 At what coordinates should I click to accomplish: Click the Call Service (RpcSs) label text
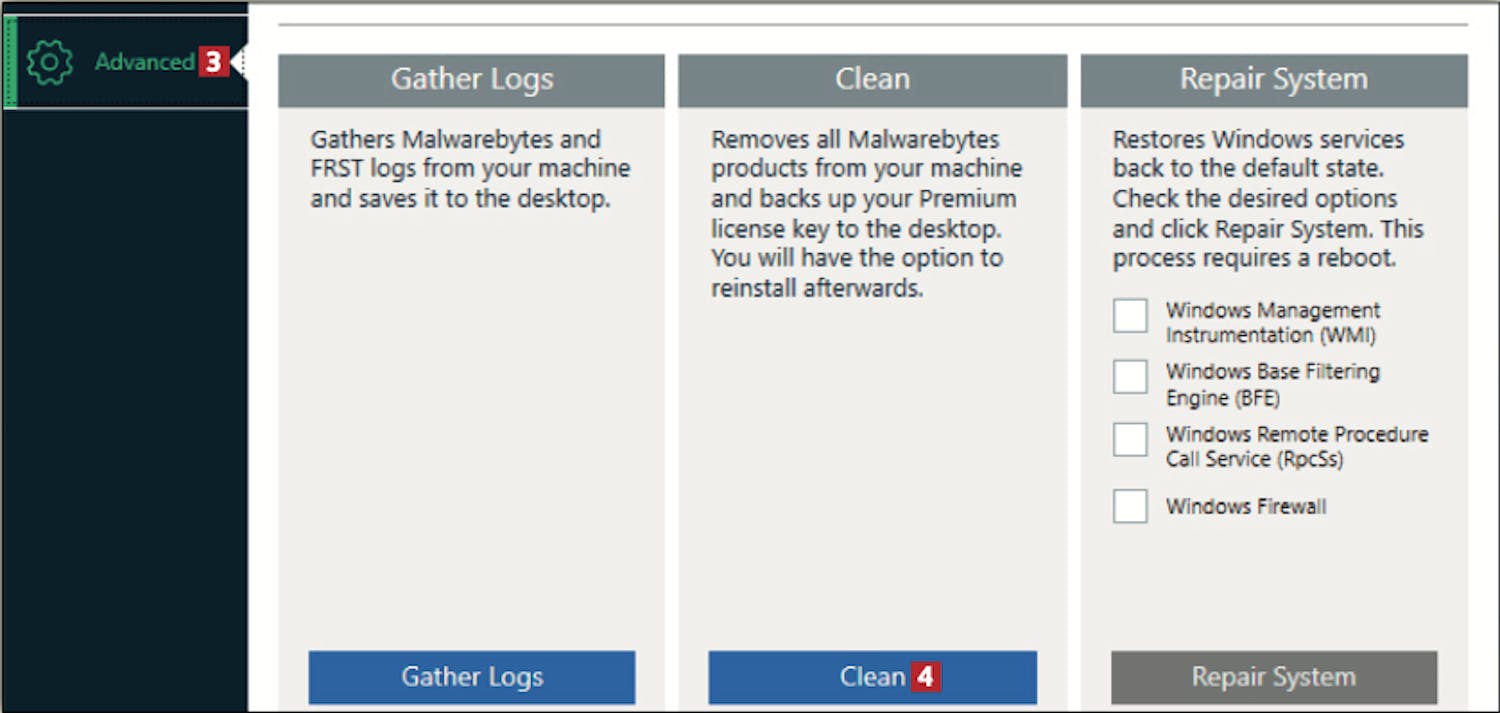tap(1254, 459)
